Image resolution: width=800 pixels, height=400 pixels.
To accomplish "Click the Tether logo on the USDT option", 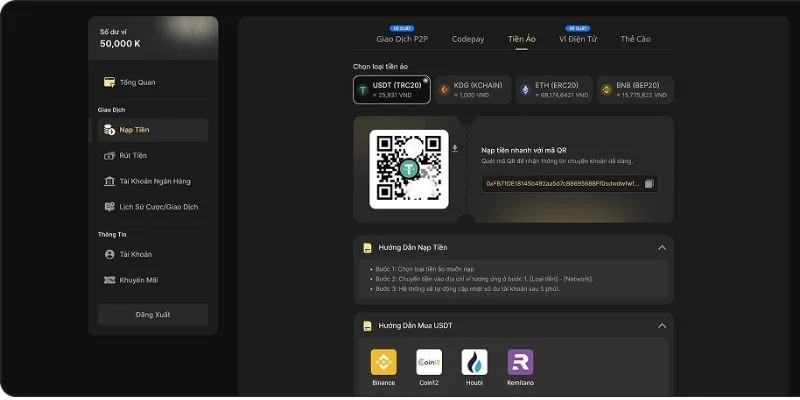I will (363, 90).
